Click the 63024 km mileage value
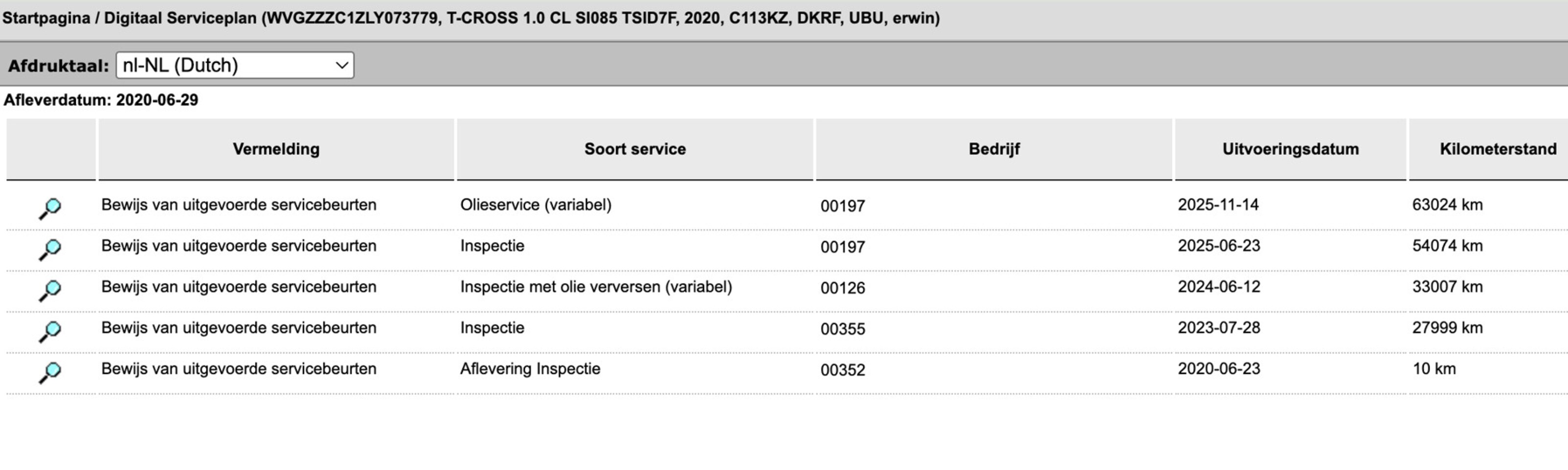Viewport: 1568px width, 470px height. click(x=1447, y=205)
